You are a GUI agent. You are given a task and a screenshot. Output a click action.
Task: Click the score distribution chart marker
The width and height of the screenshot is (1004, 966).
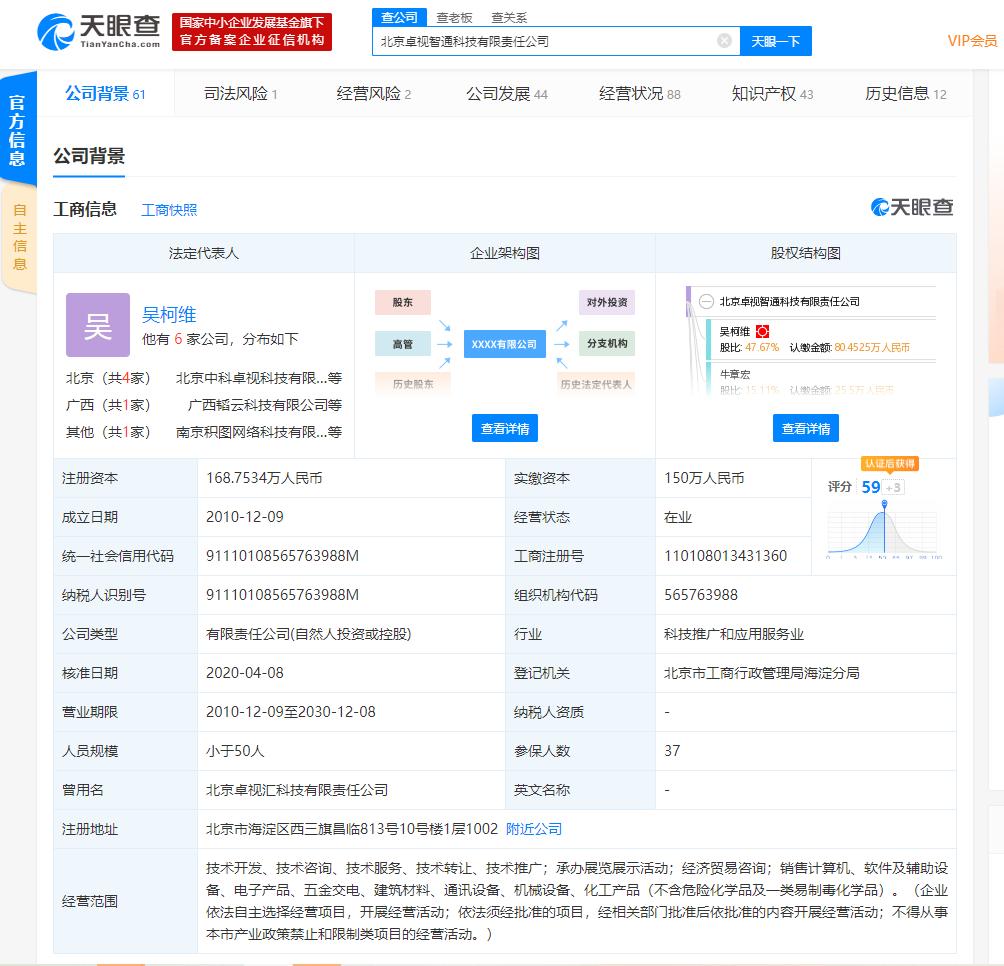pyautogui.click(x=883, y=505)
